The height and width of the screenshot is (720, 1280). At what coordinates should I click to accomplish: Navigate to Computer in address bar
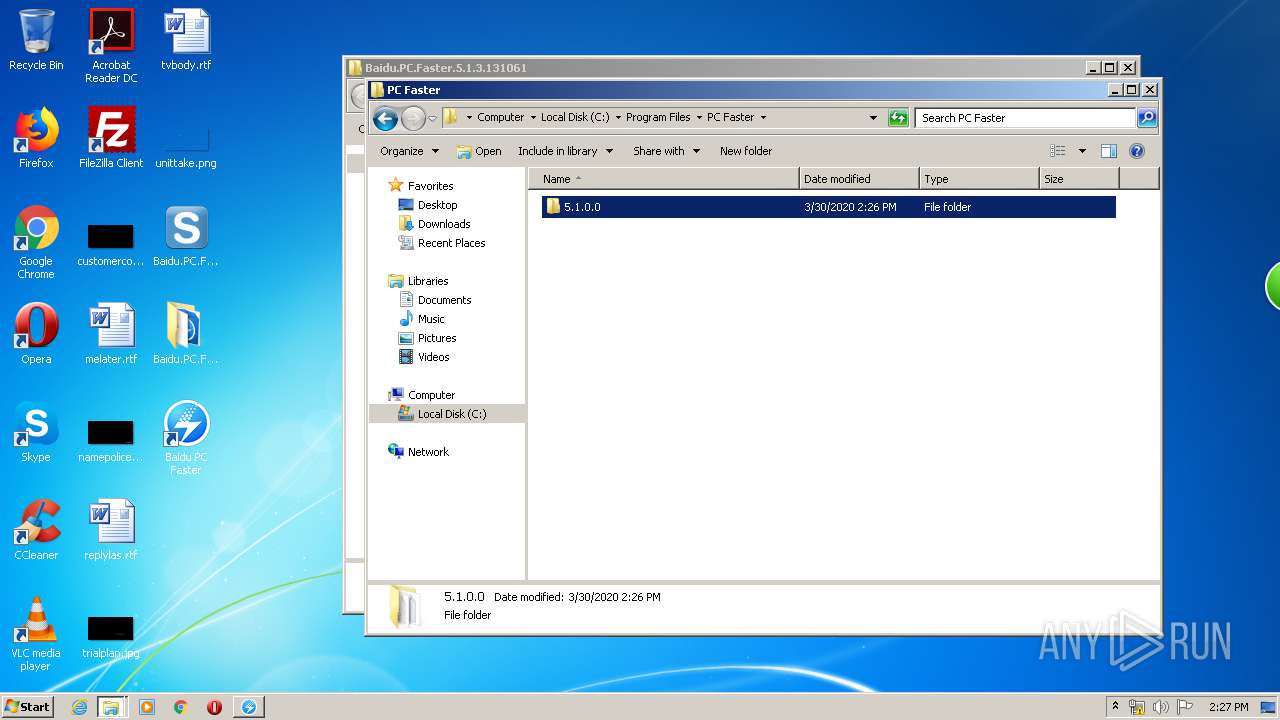tap(500, 118)
